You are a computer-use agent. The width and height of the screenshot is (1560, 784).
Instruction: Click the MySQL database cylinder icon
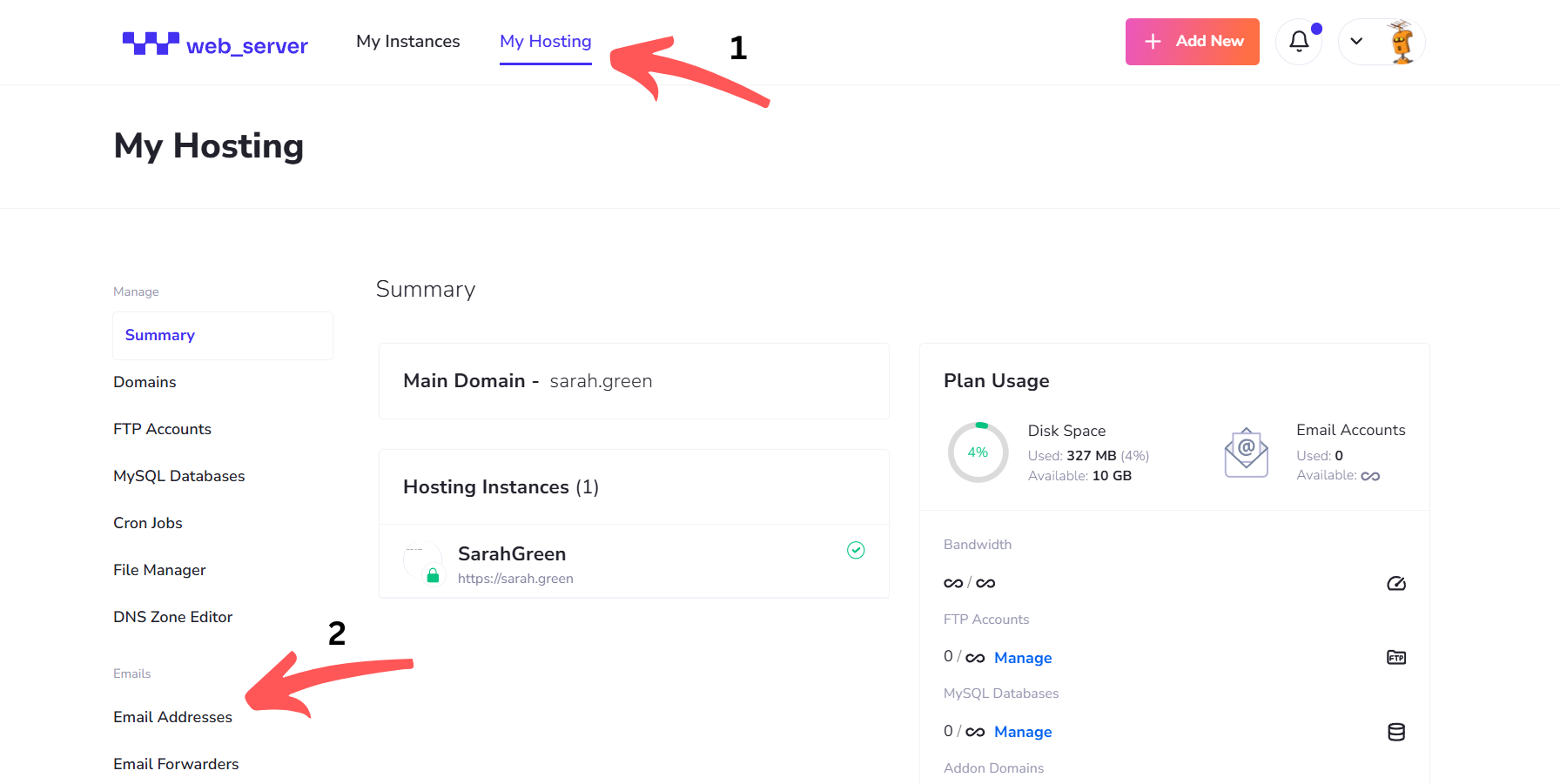pos(1396,732)
